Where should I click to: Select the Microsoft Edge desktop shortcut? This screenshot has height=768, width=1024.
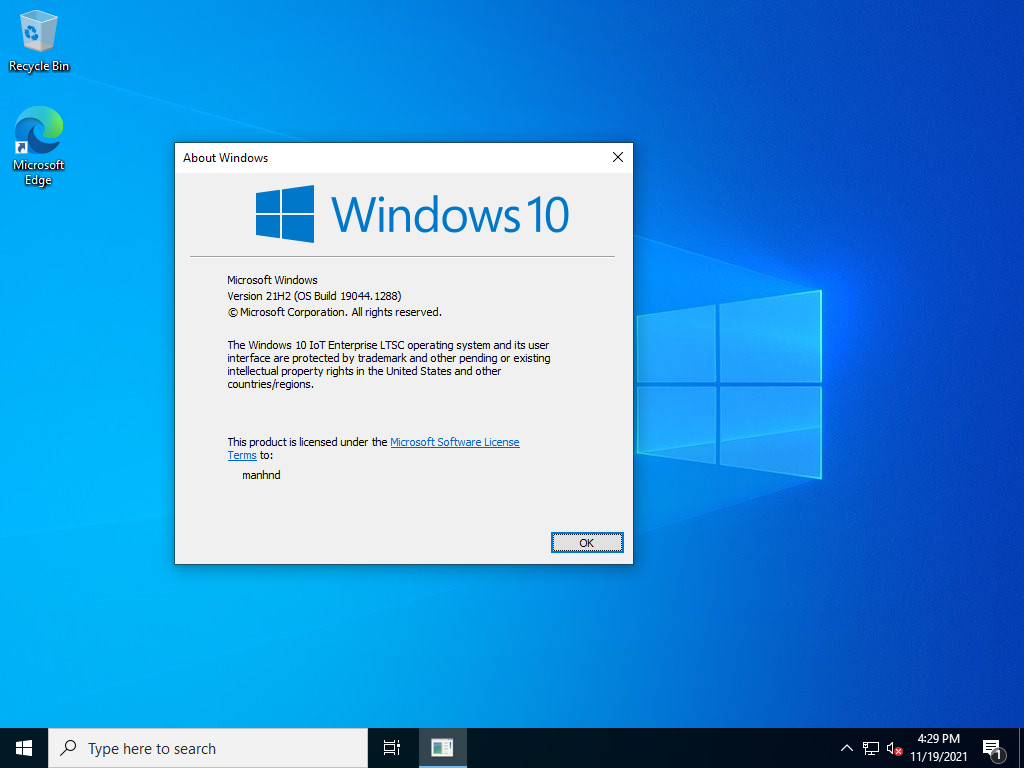pyautogui.click(x=39, y=145)
